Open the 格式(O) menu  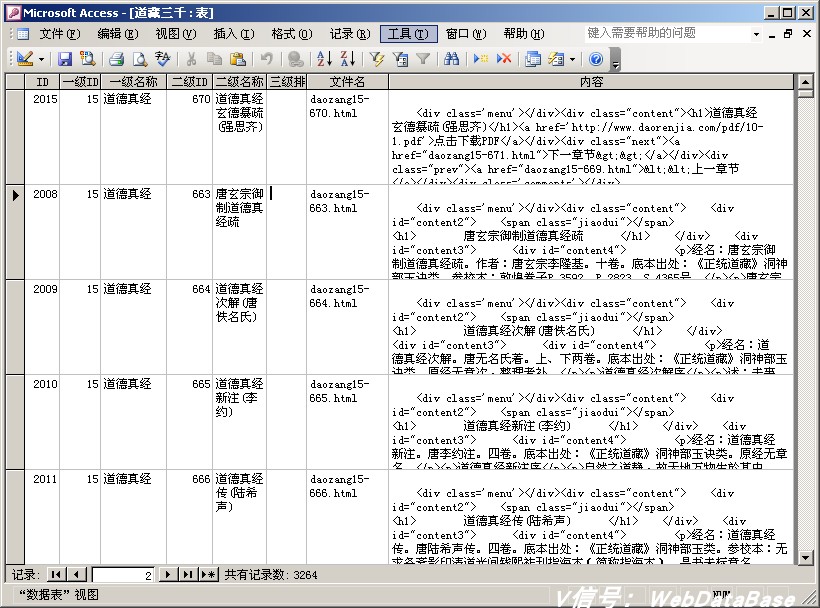coord(292,34)
